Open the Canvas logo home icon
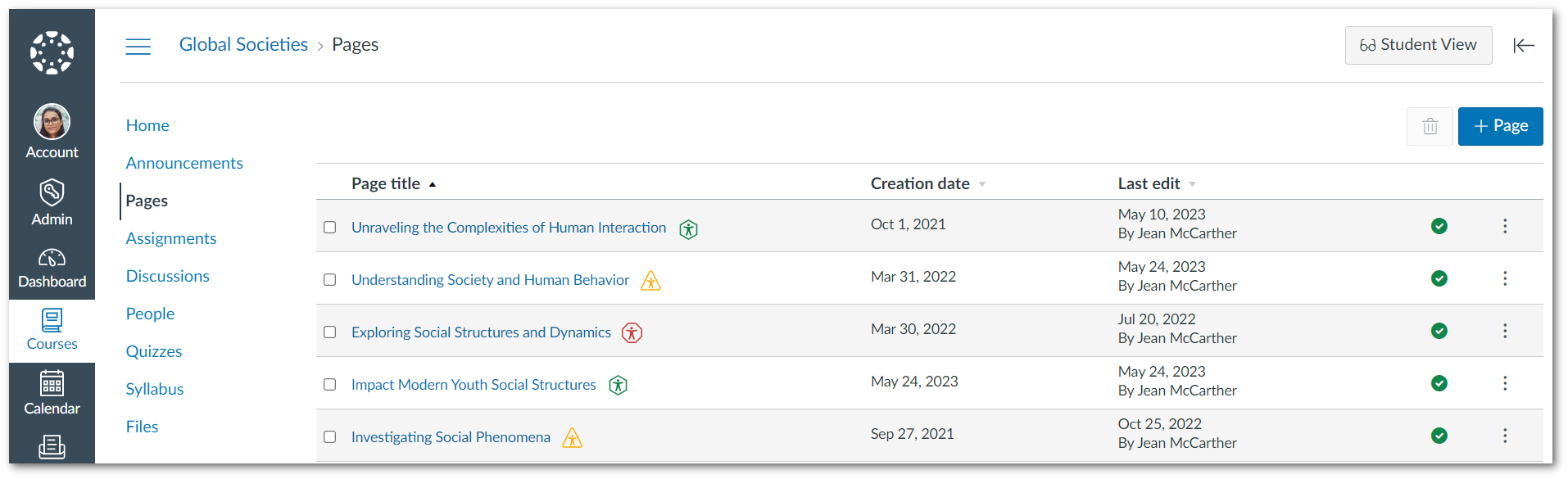1568x479 pixels. (x=52, y=52)
